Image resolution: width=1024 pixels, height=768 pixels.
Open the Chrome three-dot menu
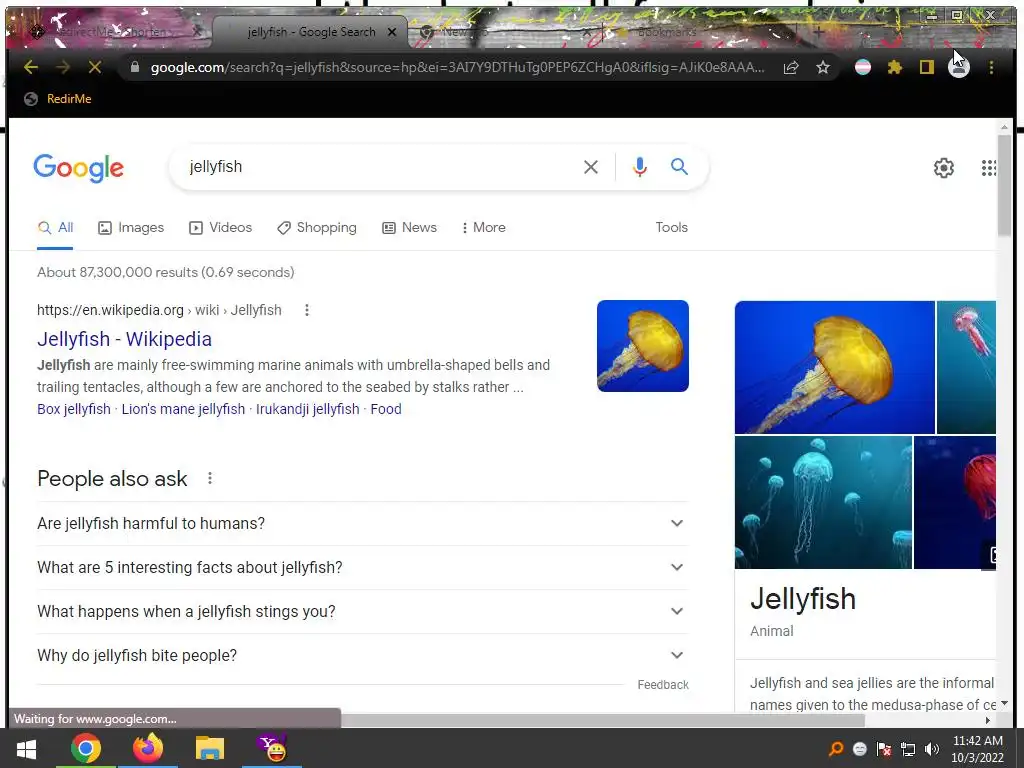coord(991,67)
